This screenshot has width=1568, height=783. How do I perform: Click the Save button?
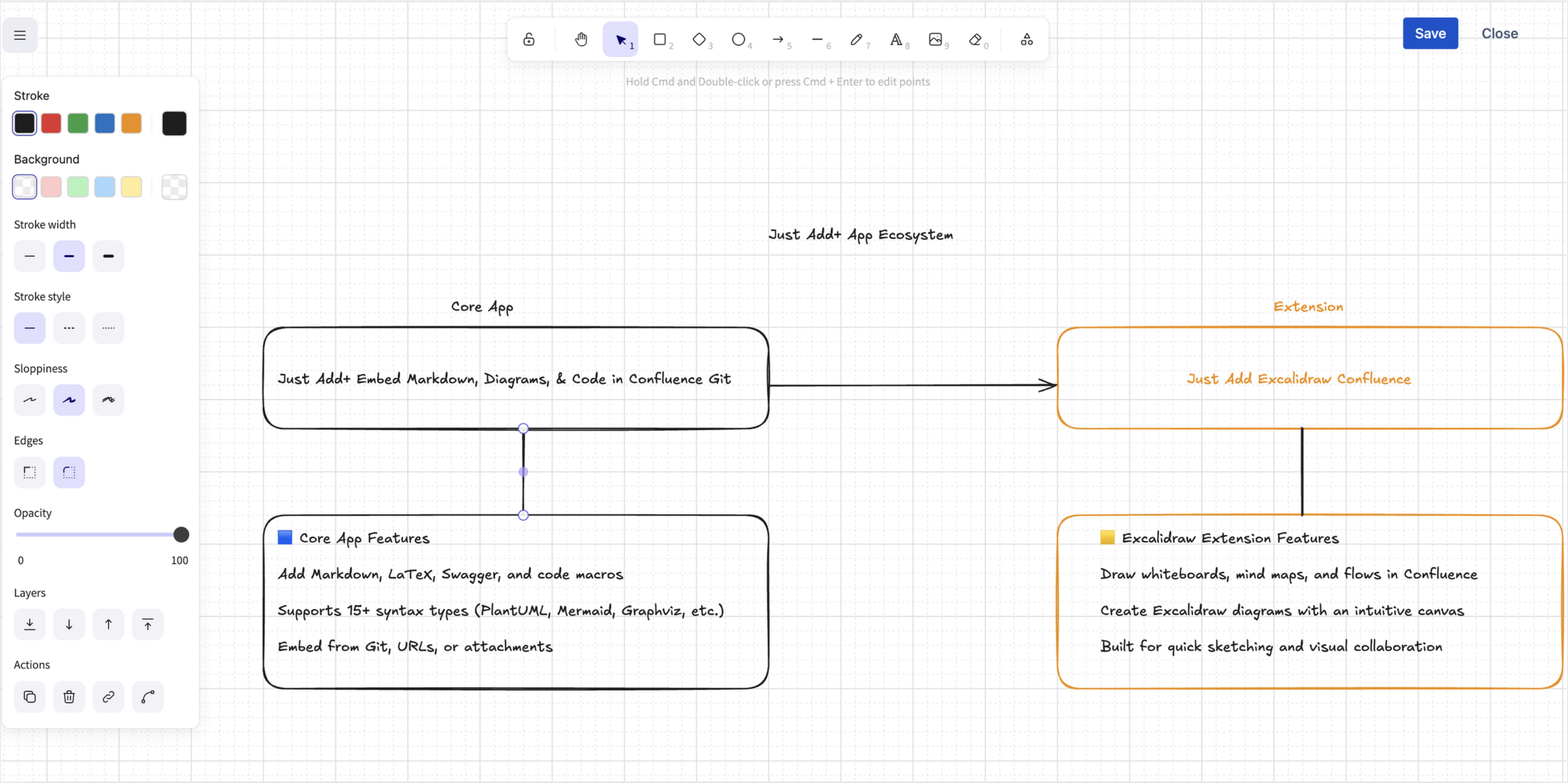[1430, 33]
